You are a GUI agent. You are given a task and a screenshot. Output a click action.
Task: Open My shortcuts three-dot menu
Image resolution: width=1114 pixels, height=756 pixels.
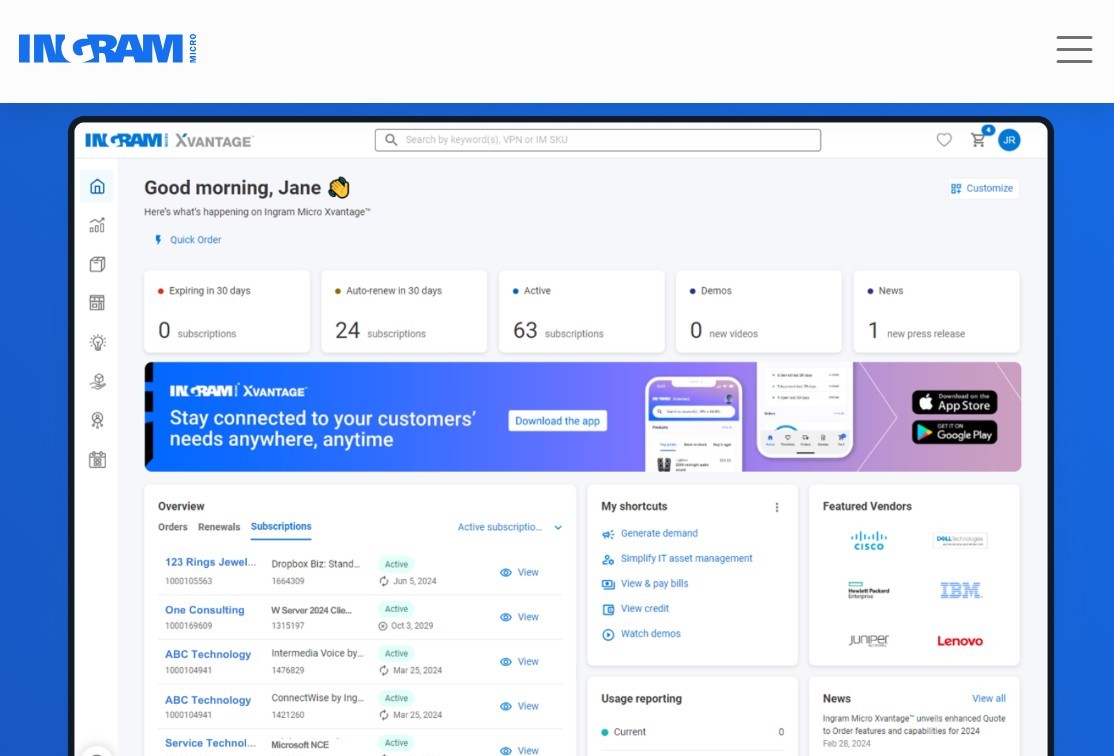click(777, 507)
